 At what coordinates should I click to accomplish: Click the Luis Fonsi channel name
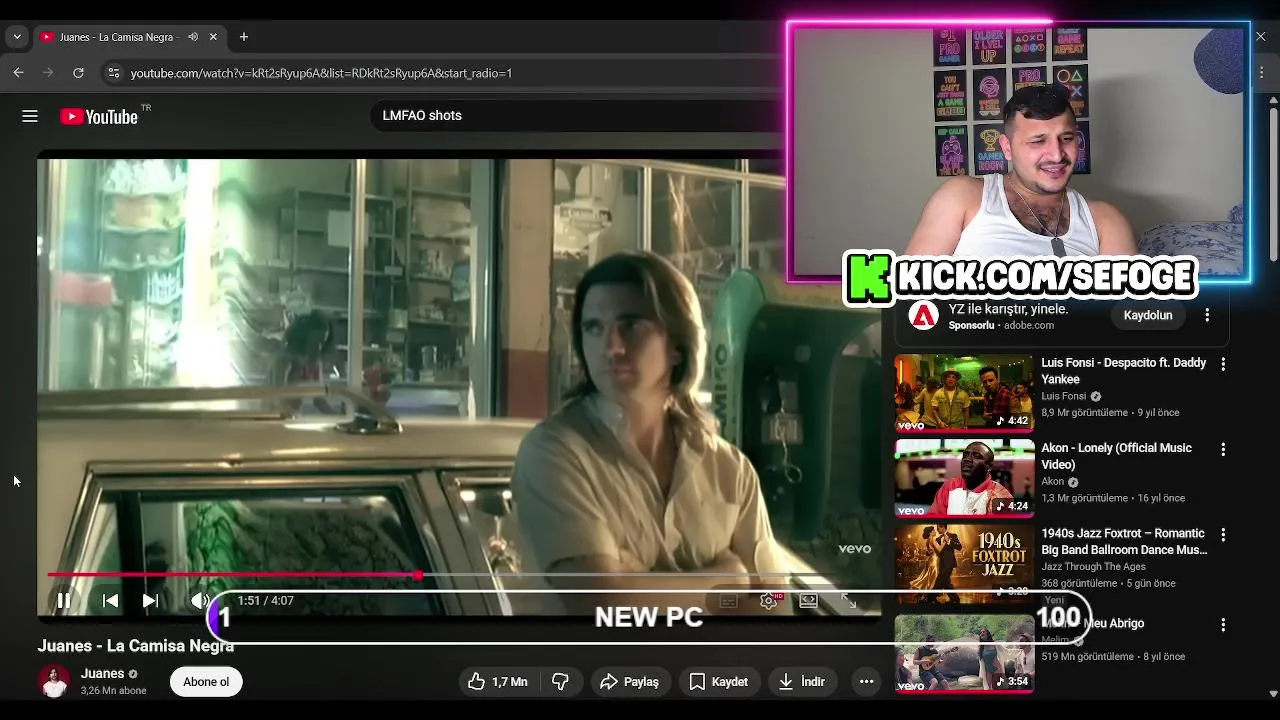click(1063, 396)
